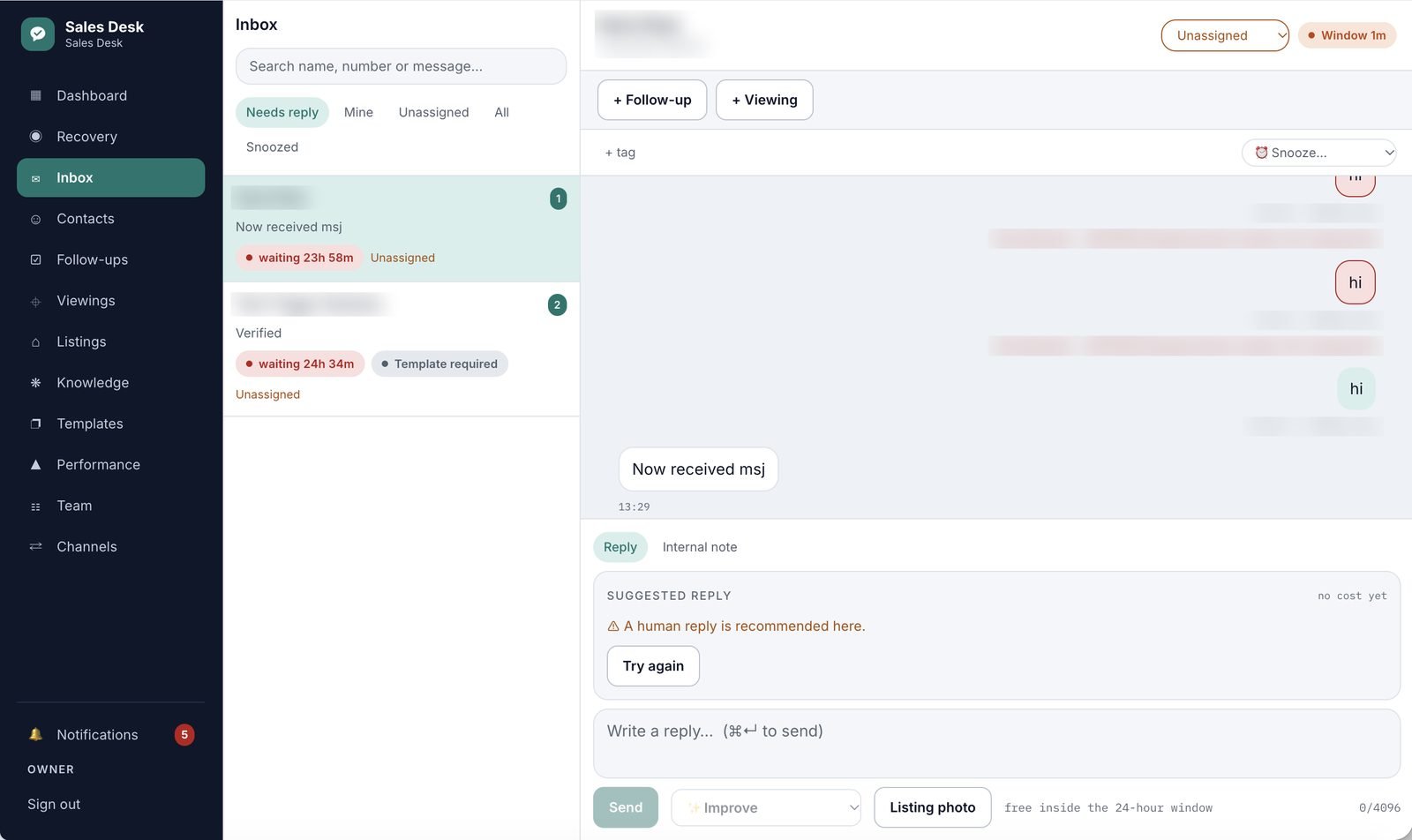Select the All filter tab
1412x840 pixels.
tap(501, 112)
